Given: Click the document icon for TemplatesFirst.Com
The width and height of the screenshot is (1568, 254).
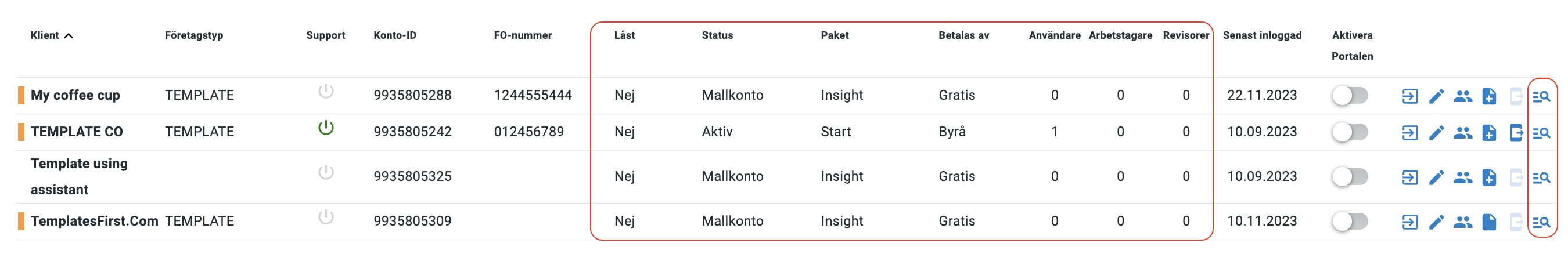Looking at the screenshot, I should coord(1489,223).
